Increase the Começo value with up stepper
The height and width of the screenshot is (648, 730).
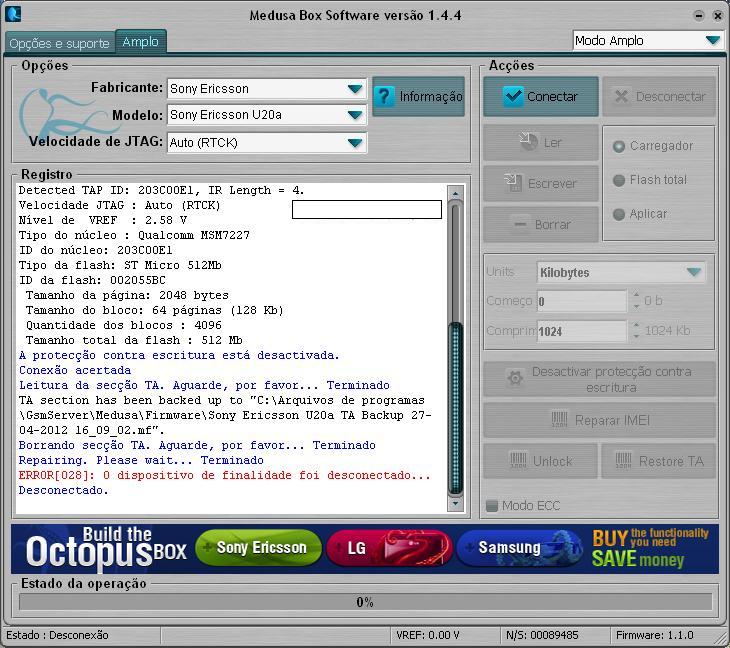pos(636,295)
